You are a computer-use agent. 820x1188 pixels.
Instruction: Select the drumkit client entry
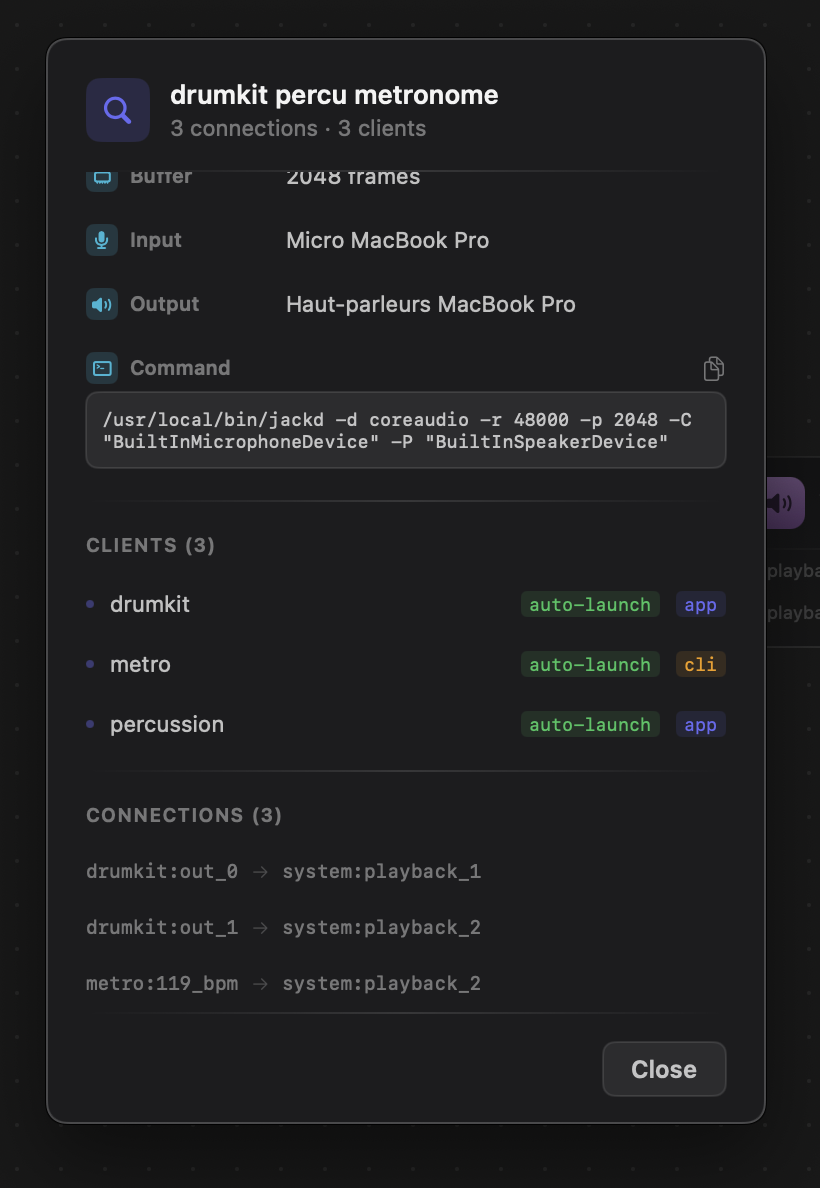click(x=150, y=604)
